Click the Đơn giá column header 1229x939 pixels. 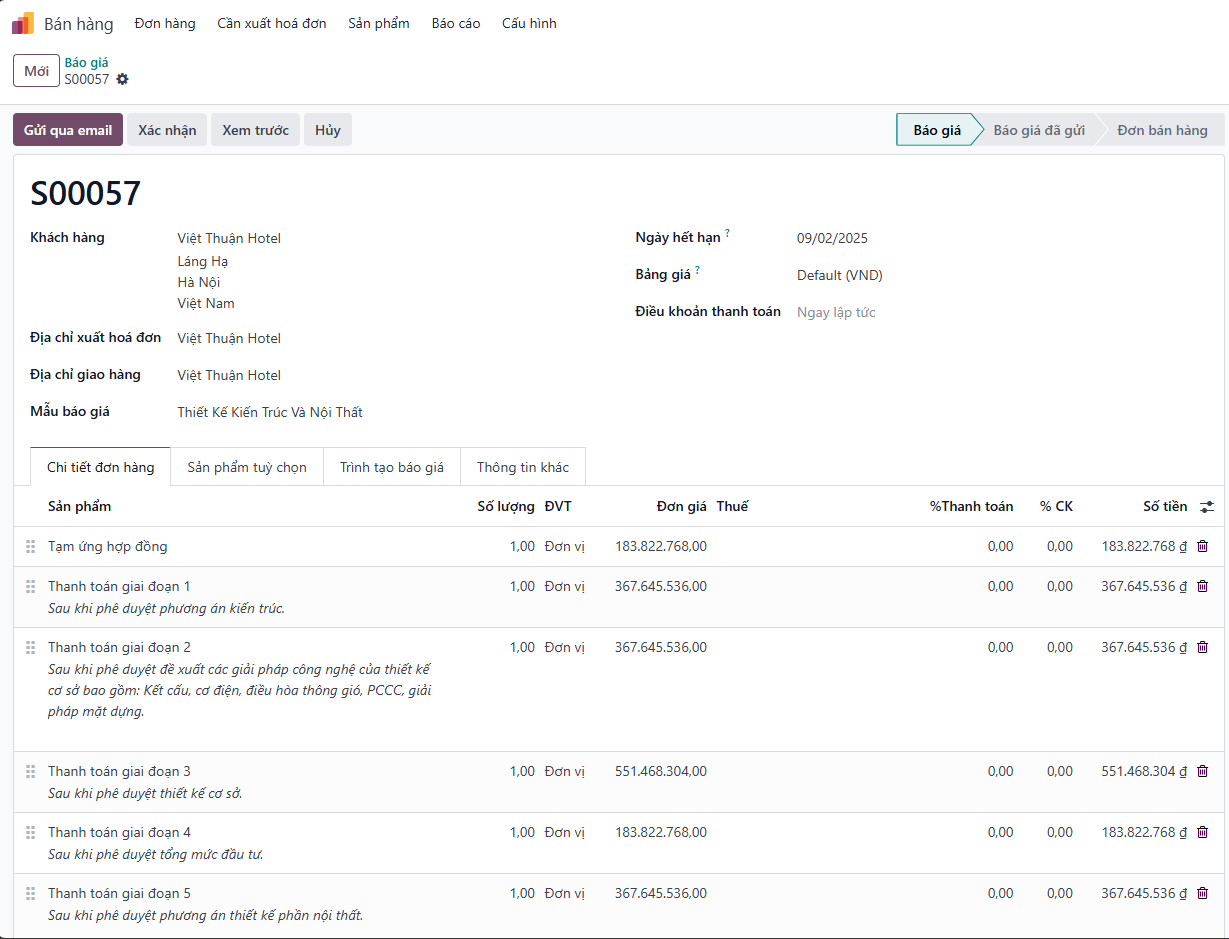(x=682, y=506)
